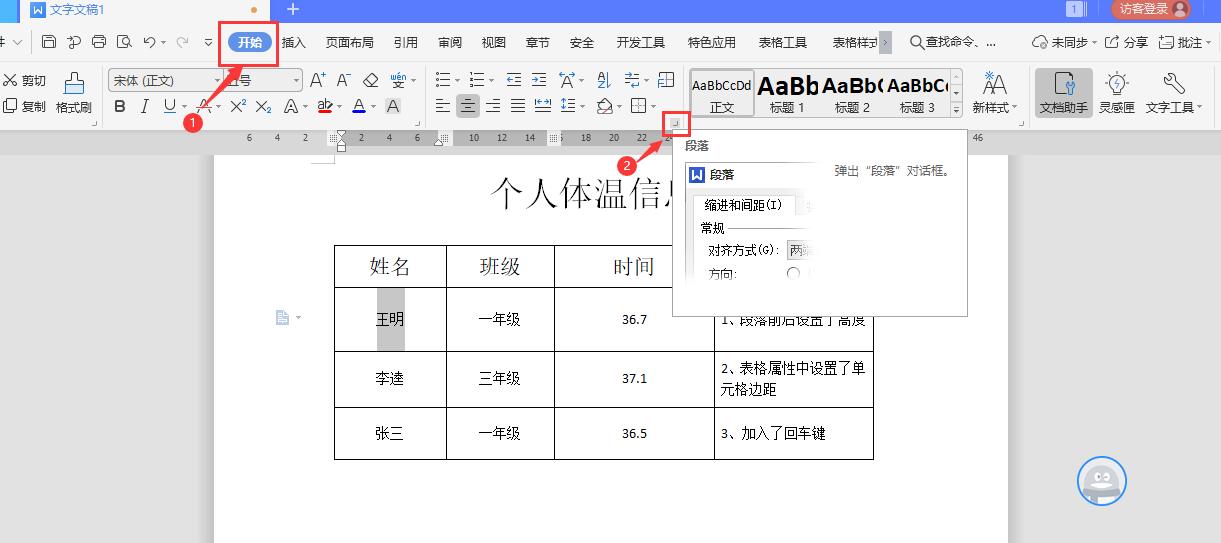Click the show/hide table gridlines icon

[666, 80]
